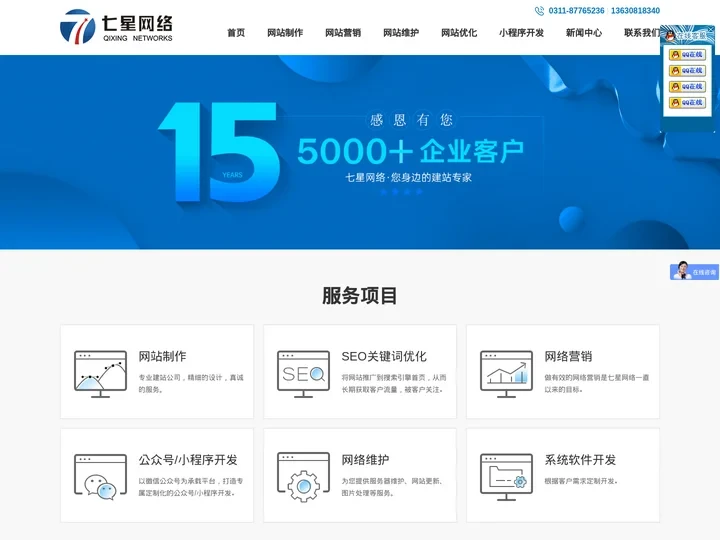The height and width of the screenshot is (540, 720).
Task: Visit the 新闻中心 page
Action: tap(584, 33)
